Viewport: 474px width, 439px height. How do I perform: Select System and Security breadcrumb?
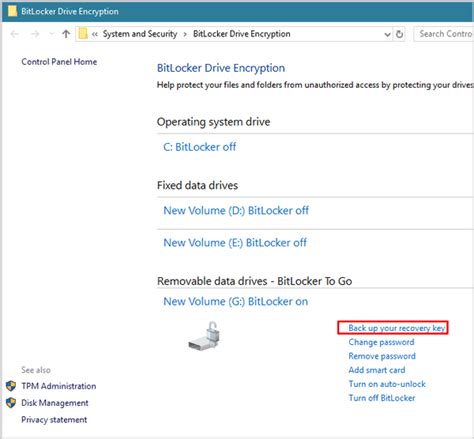click(x=140, y=34)
